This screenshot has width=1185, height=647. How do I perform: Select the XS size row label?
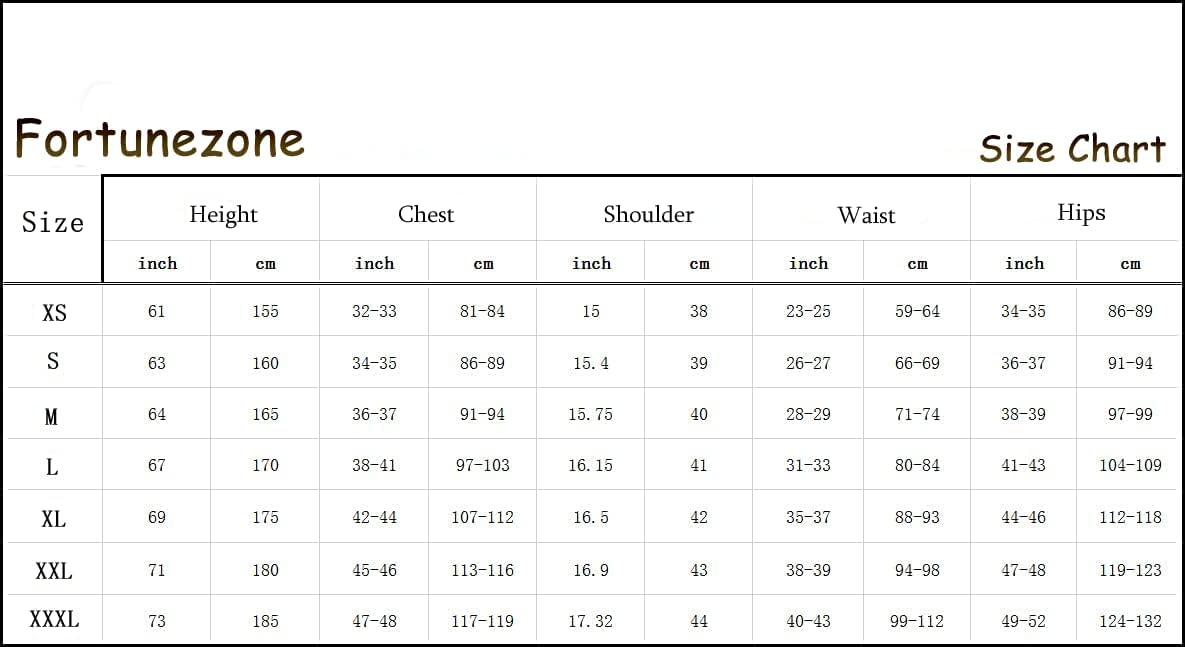tap(54, 312)
